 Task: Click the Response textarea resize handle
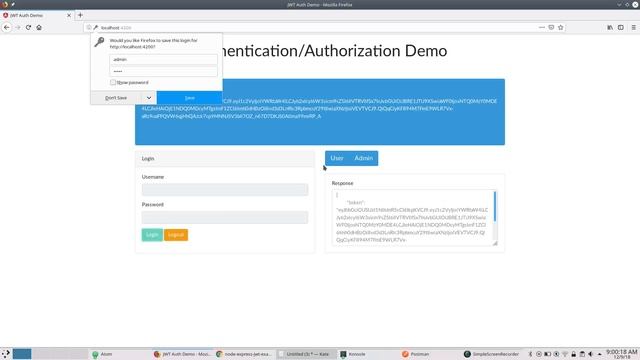tap(495, 243)
